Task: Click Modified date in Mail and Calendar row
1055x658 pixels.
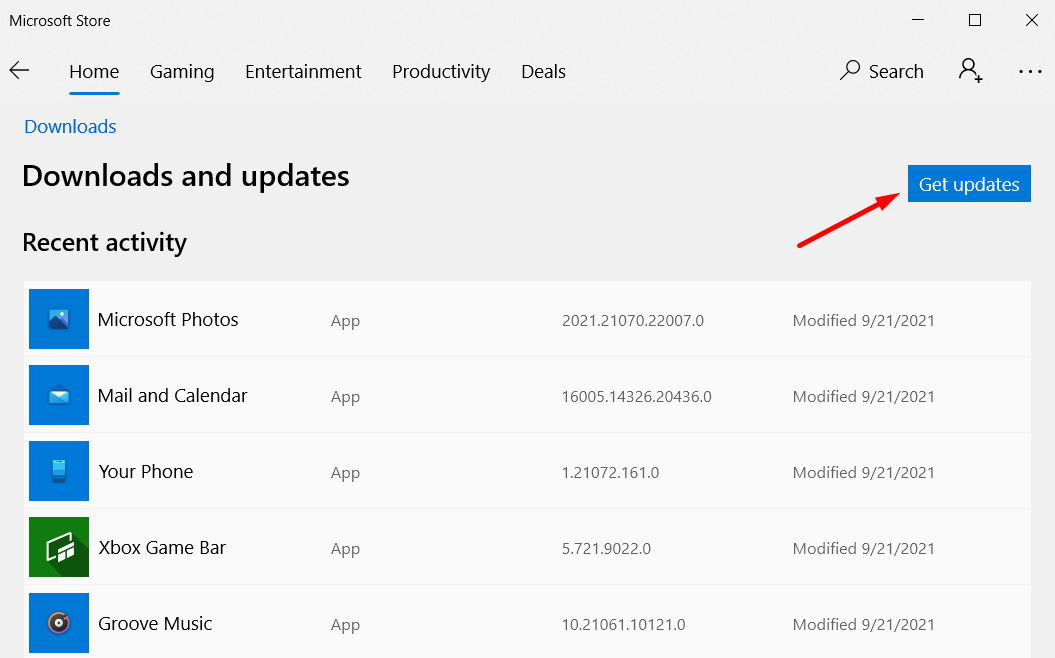Action: point(864,397)
